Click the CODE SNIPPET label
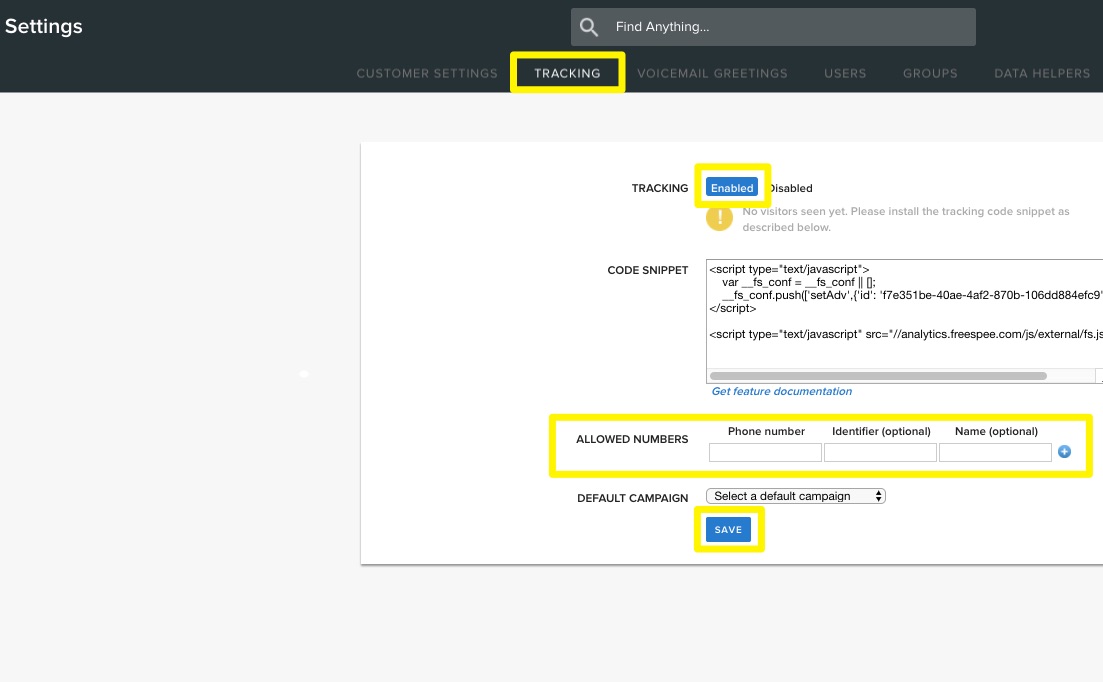1103x682 pixels. [647, 270]
